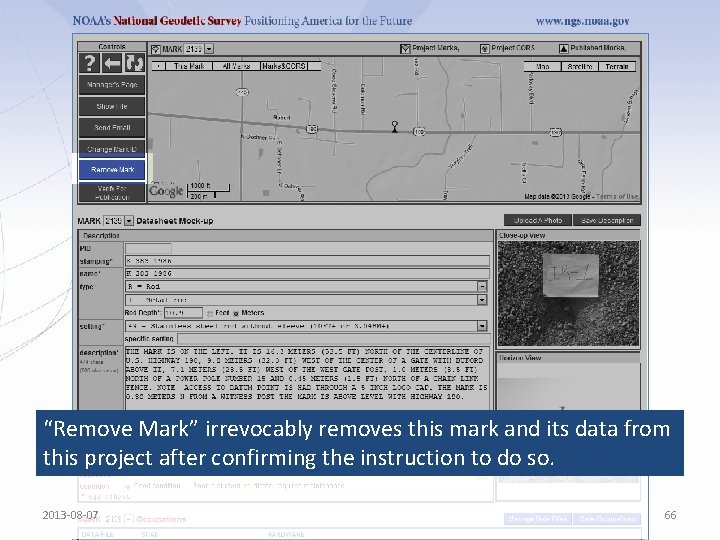The width and height of the screenshot is (720, 540).
Task: Click the specific setting input field
Action: click(x=333, y=339)
